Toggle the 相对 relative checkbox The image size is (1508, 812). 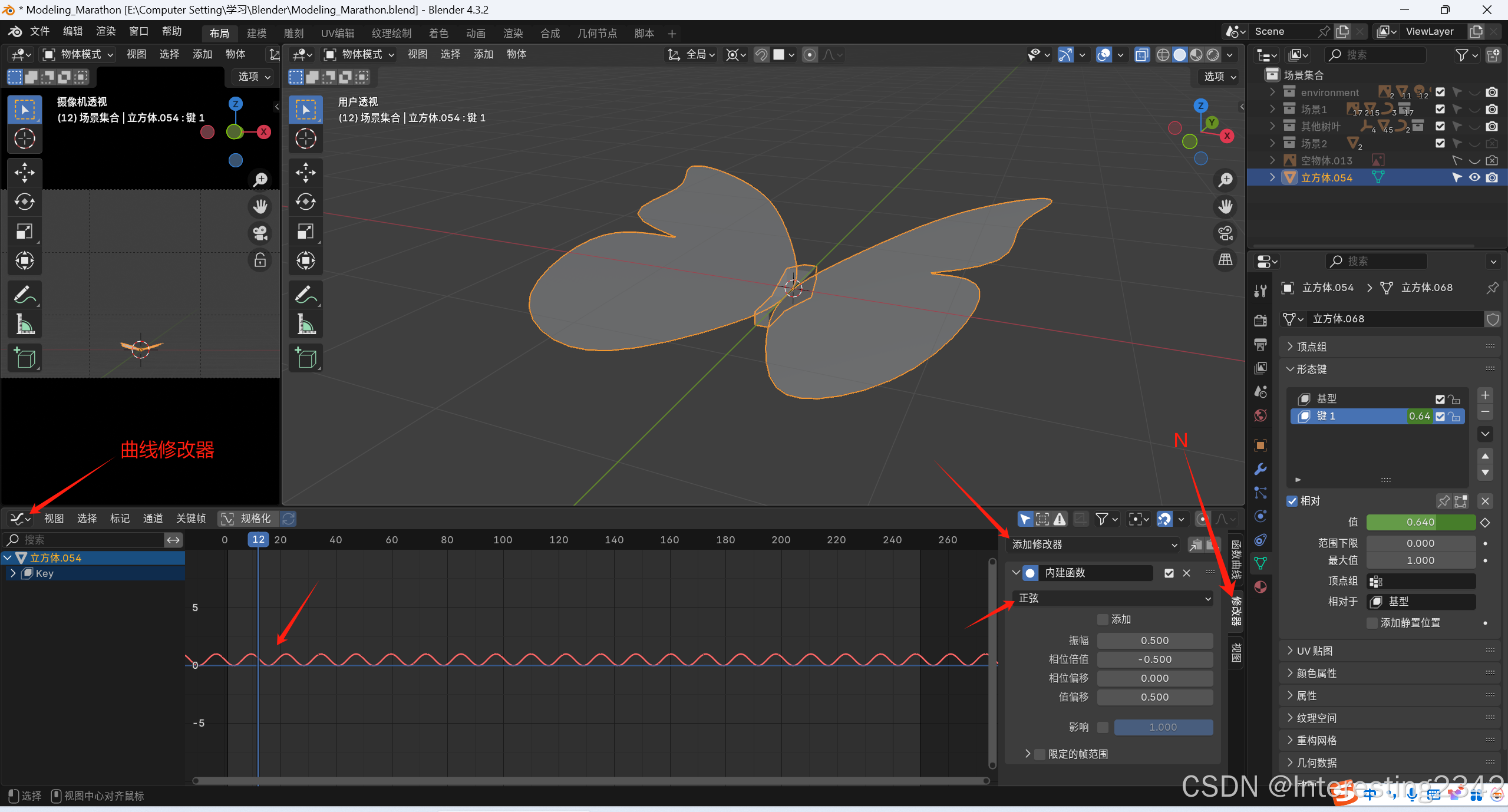1292,501
